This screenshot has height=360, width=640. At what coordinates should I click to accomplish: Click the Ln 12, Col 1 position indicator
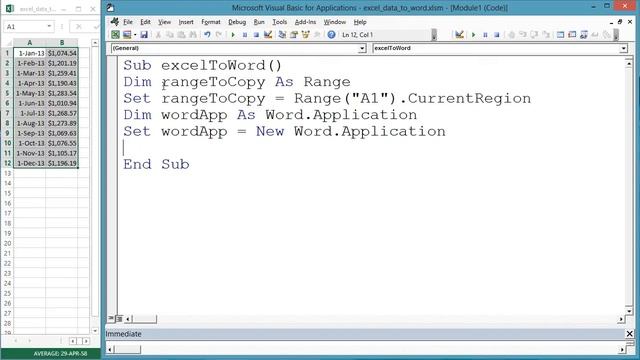(x=358, y=35)
